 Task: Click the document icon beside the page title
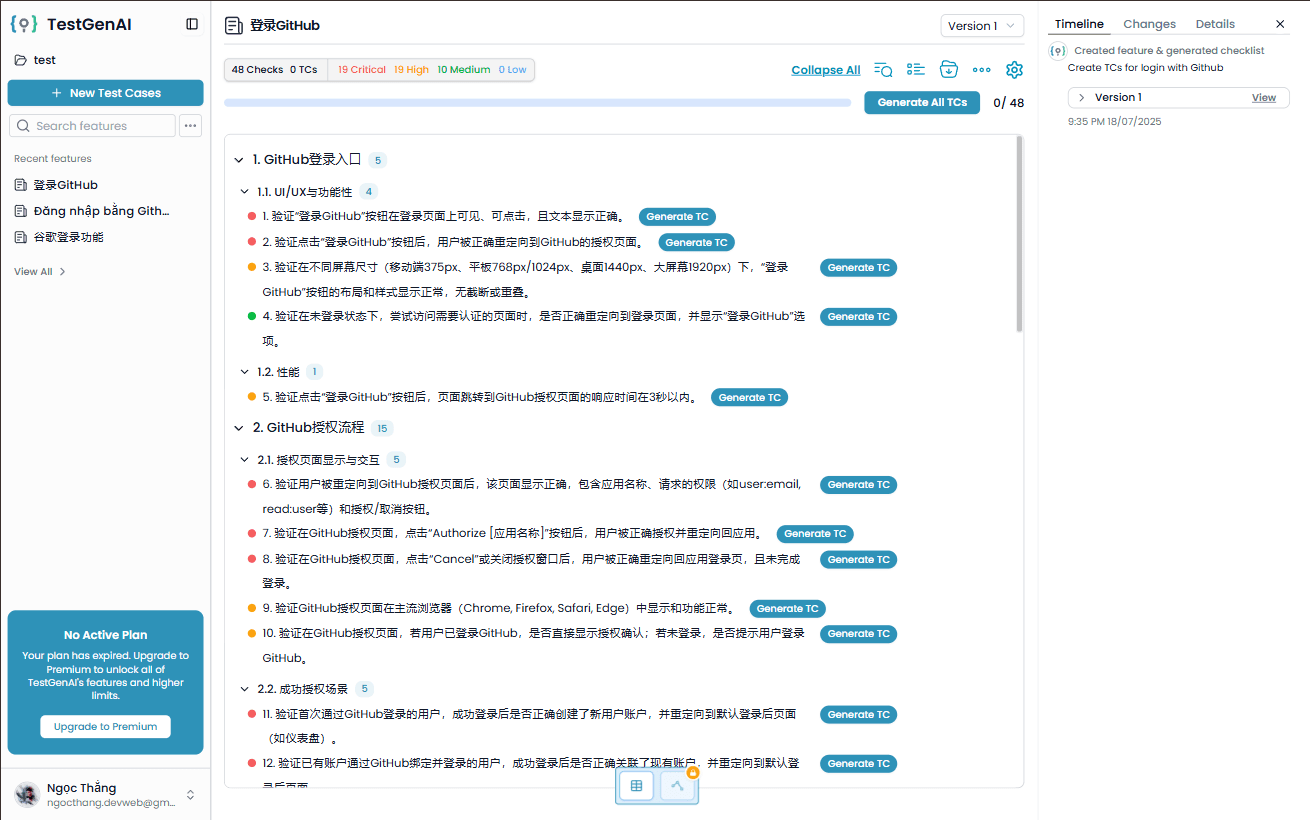click(234, 26)
